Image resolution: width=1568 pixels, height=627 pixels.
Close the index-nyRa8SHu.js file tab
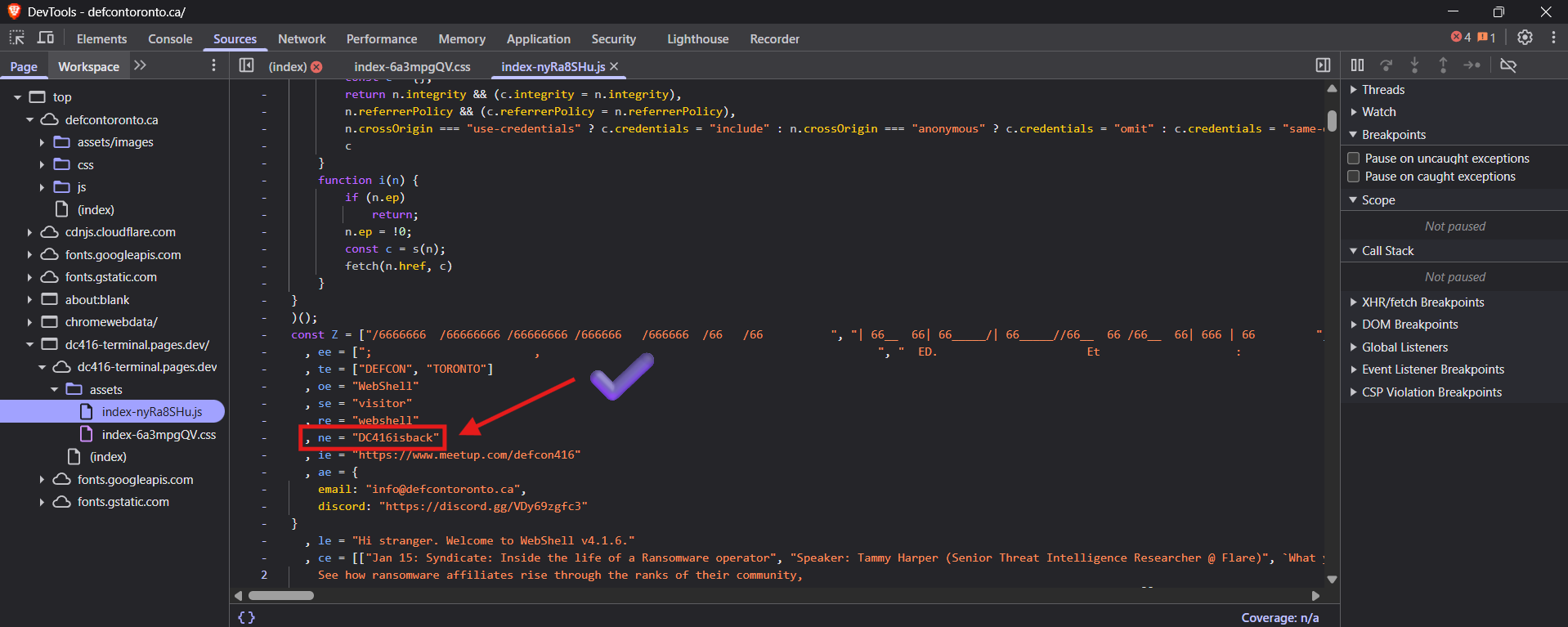(x=615, y=66)
